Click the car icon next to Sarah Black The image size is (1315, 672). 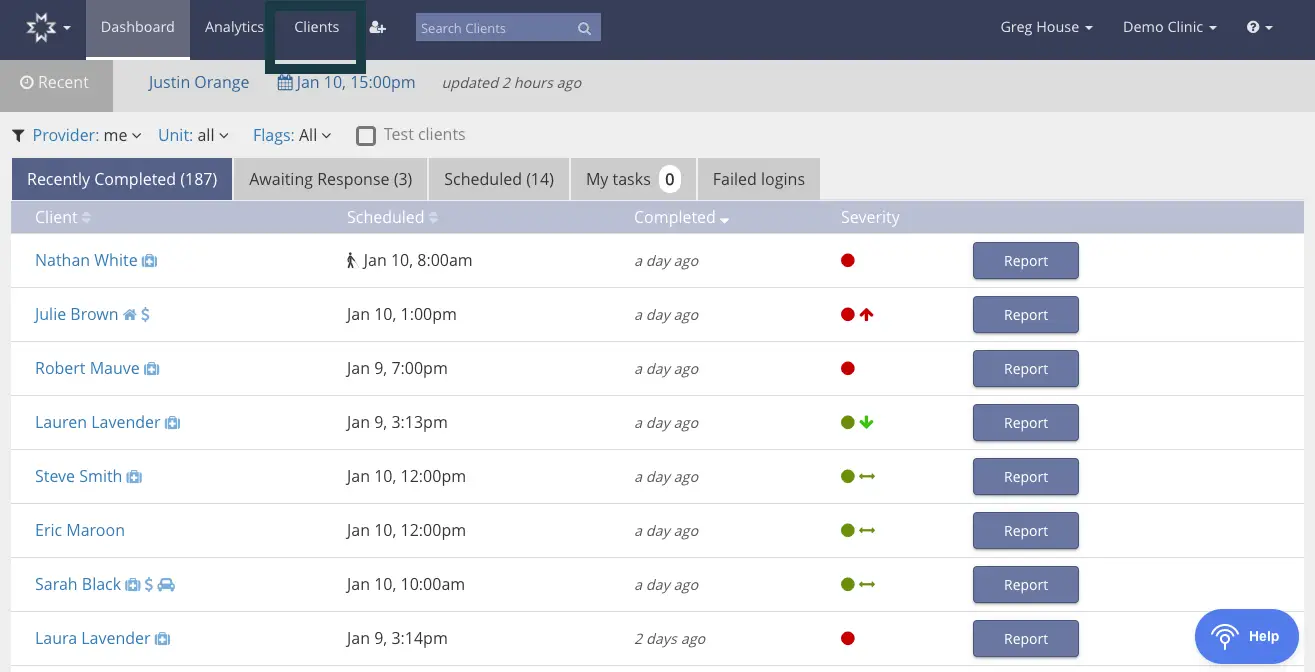(x=166, y=584)
